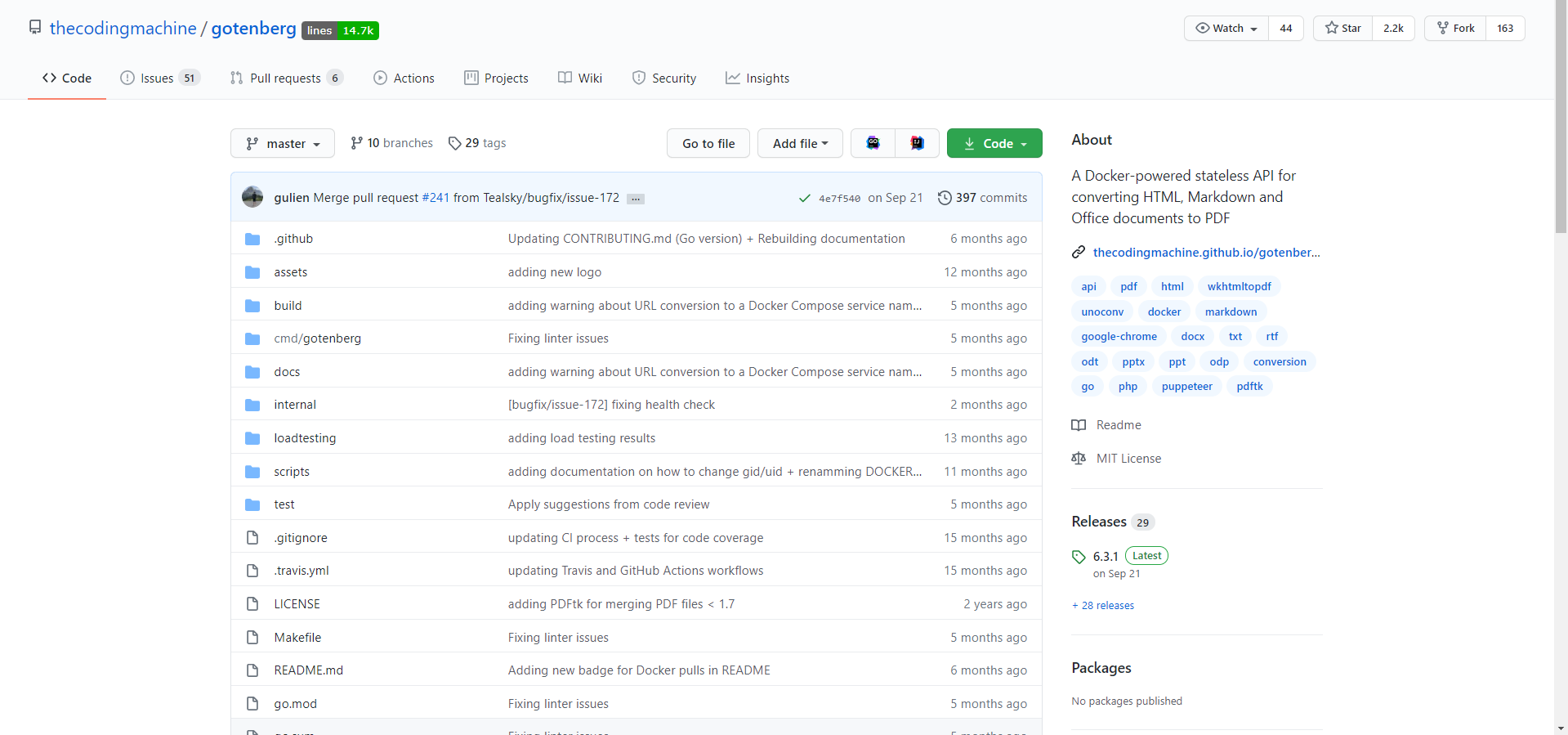Click the file icon for .gitignore
Image resolution: width=1568 pixels, height=735 pixels.
(252, 538)
